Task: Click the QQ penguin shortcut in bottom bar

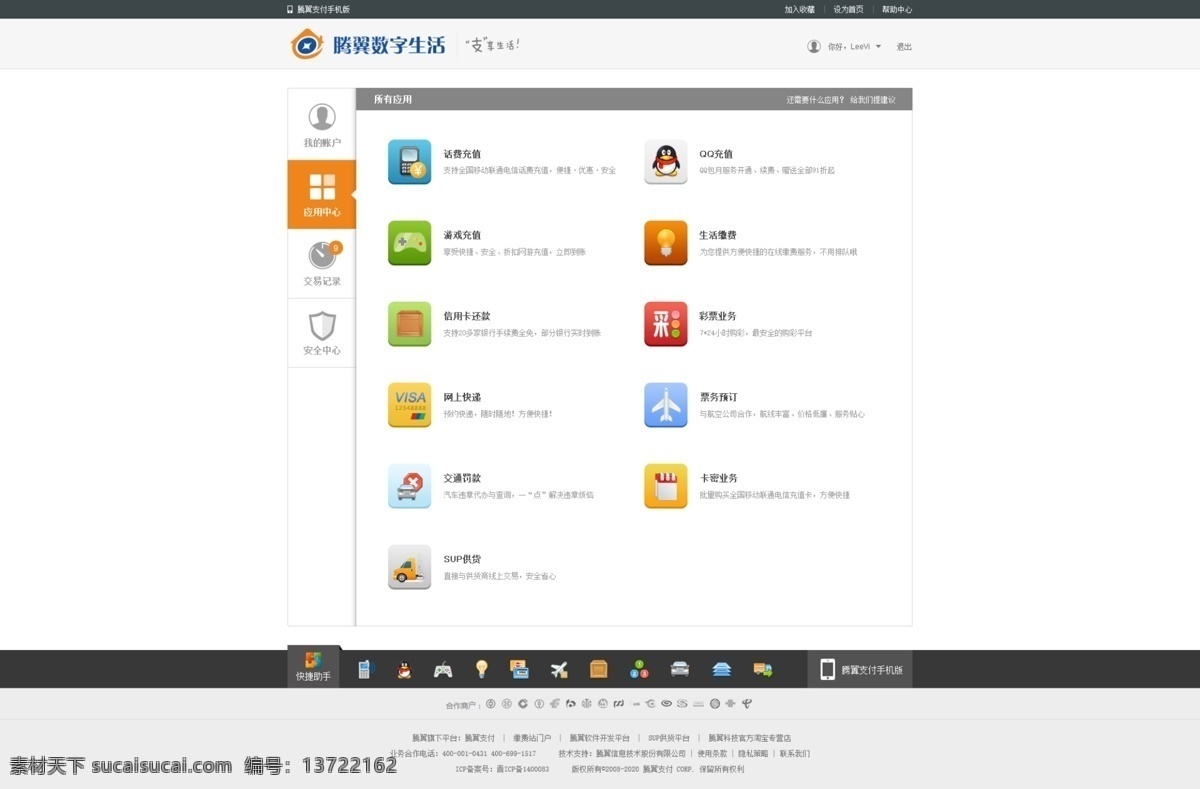Action: (x=403, y=670)
